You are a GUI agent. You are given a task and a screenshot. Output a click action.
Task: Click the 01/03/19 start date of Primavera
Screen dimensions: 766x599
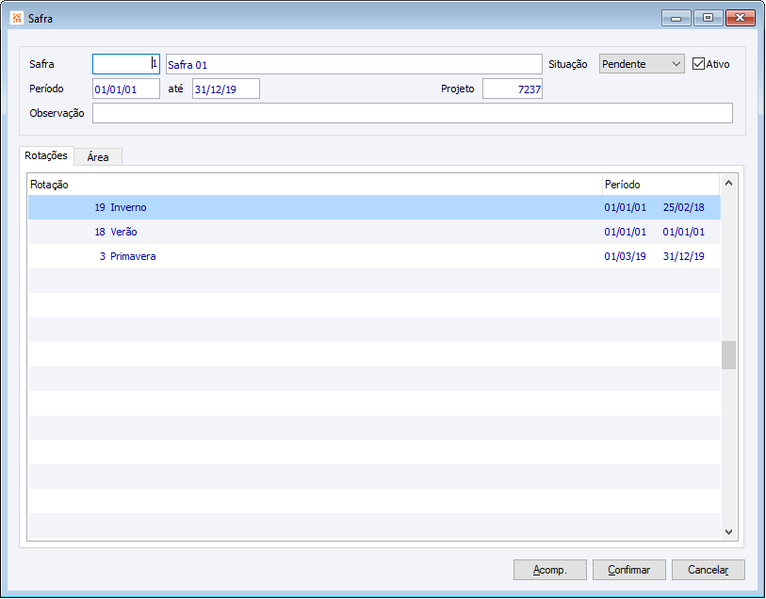click(x=625, y=256)
